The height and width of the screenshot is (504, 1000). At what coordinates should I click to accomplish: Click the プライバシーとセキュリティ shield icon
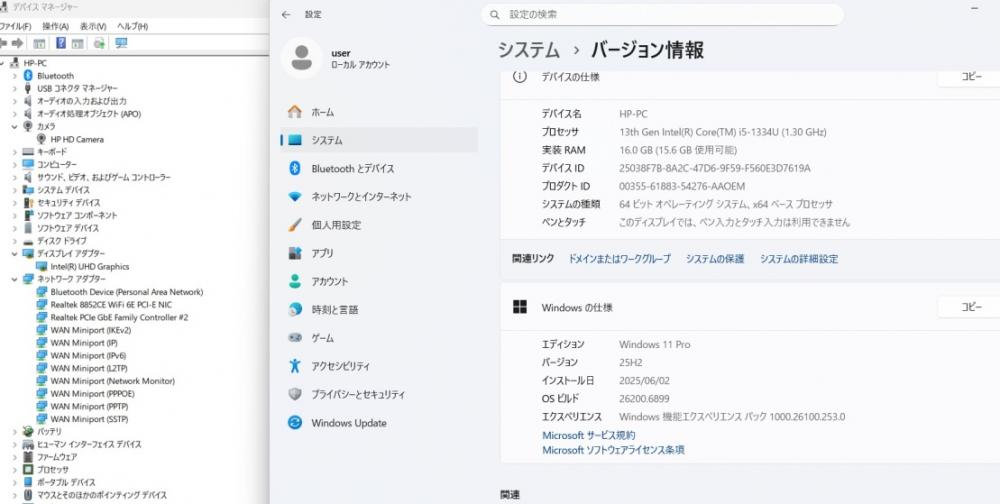coord(295,394)
